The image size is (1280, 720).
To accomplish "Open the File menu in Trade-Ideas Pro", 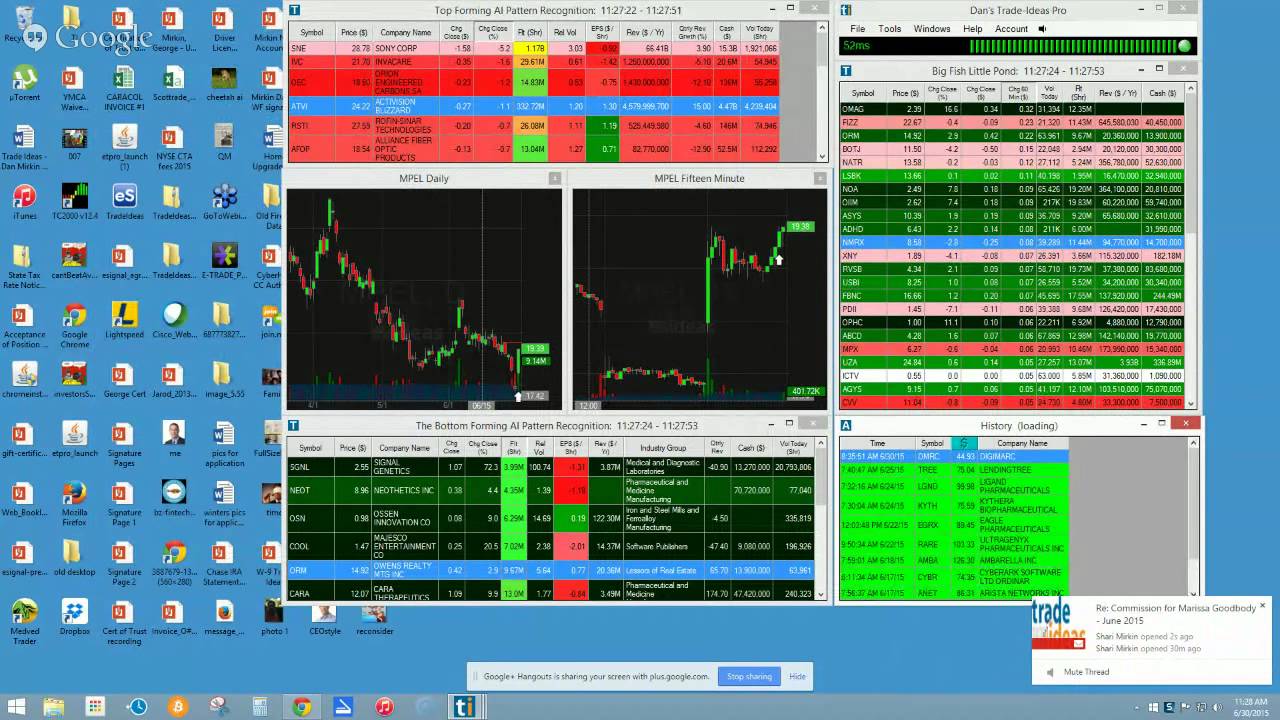I will click(x=858, y=29).
